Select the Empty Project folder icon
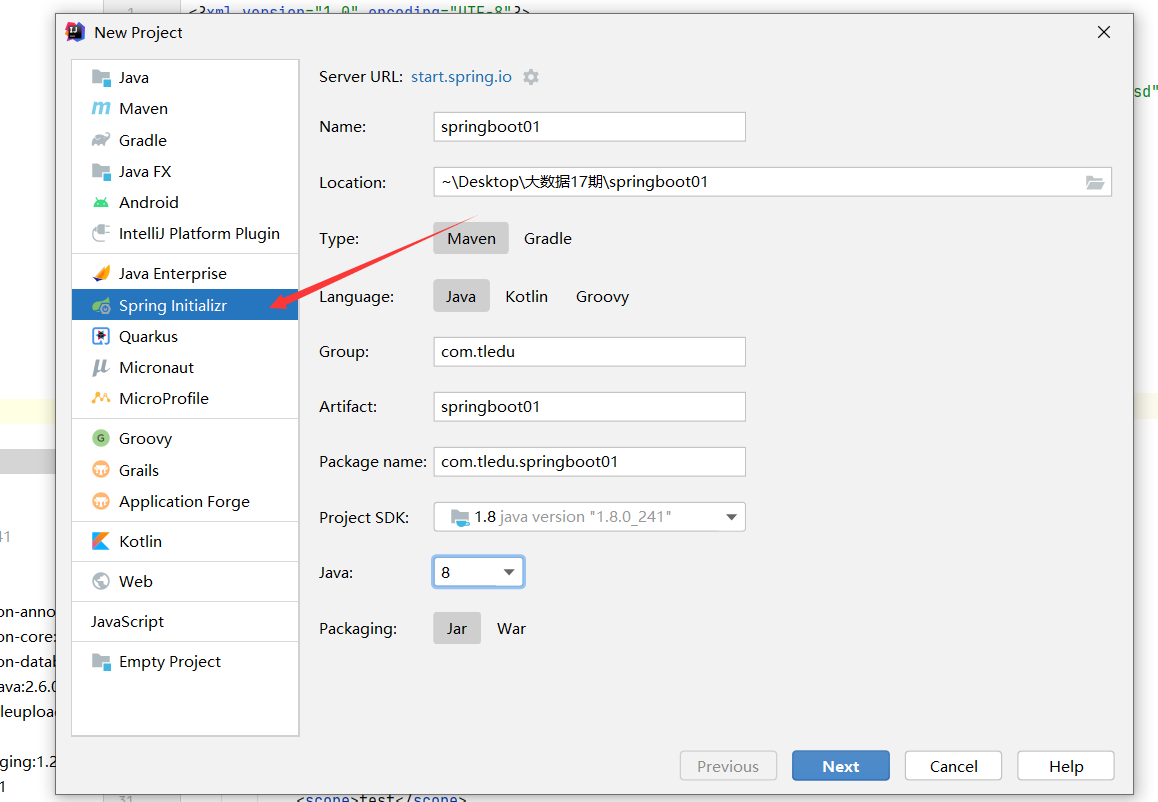The height and width of the screenshot is (802, 1158). pos(101,662)
